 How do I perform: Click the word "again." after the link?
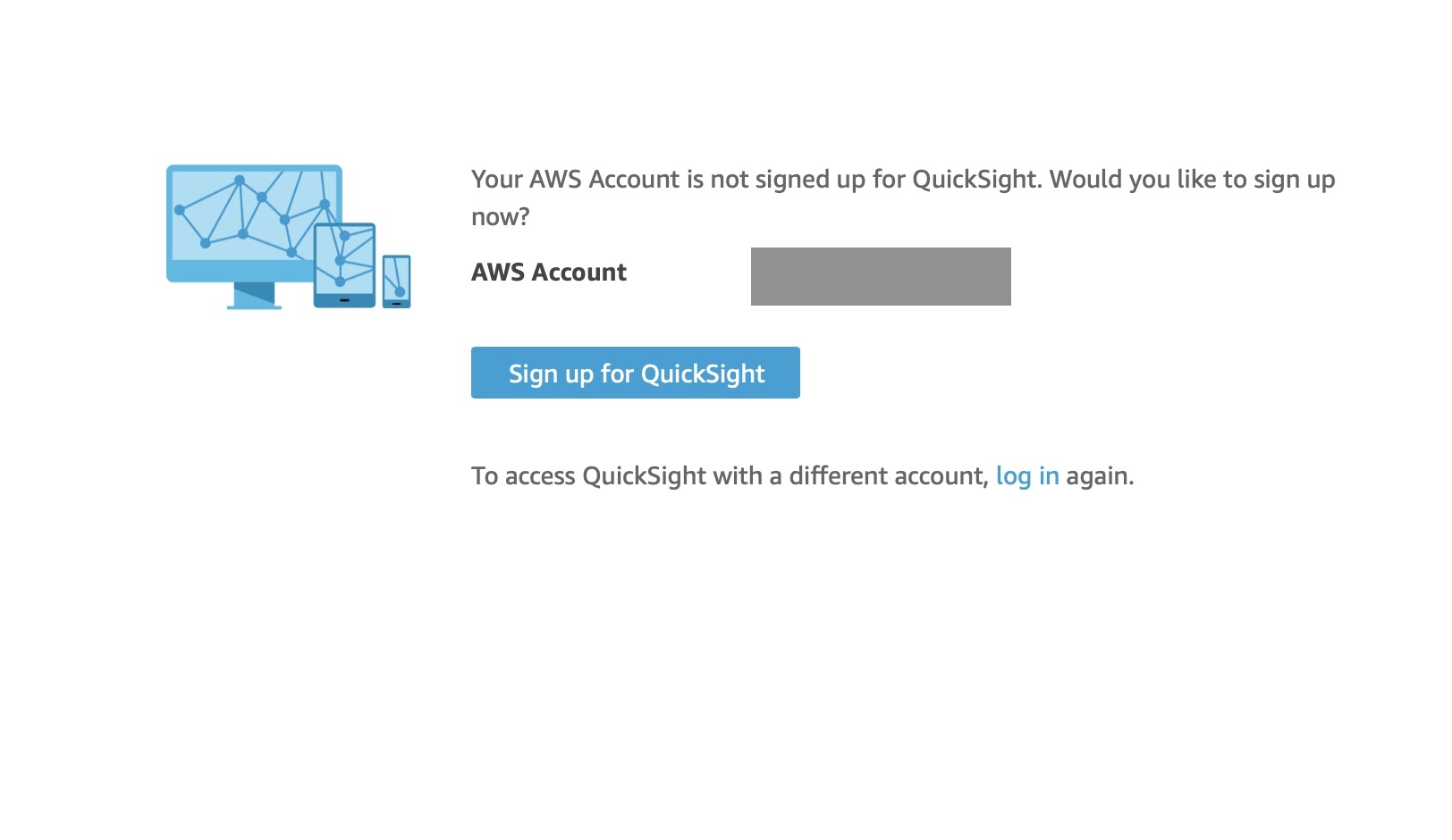click(1100, 476)
